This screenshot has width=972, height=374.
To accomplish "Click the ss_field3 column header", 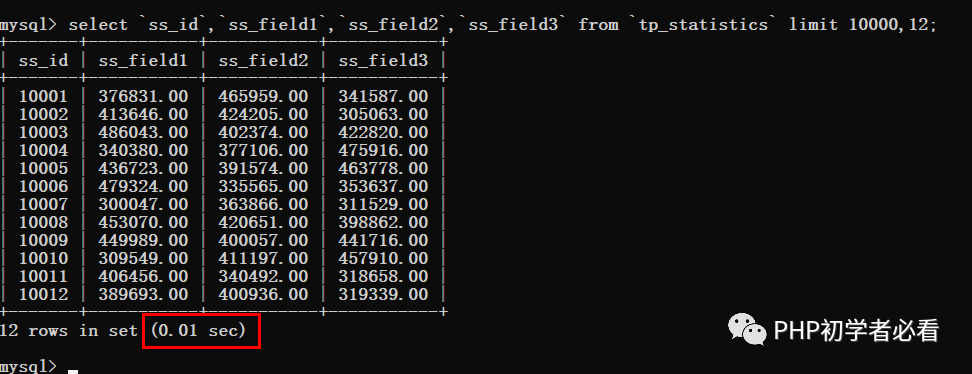I will pos(383,60).
